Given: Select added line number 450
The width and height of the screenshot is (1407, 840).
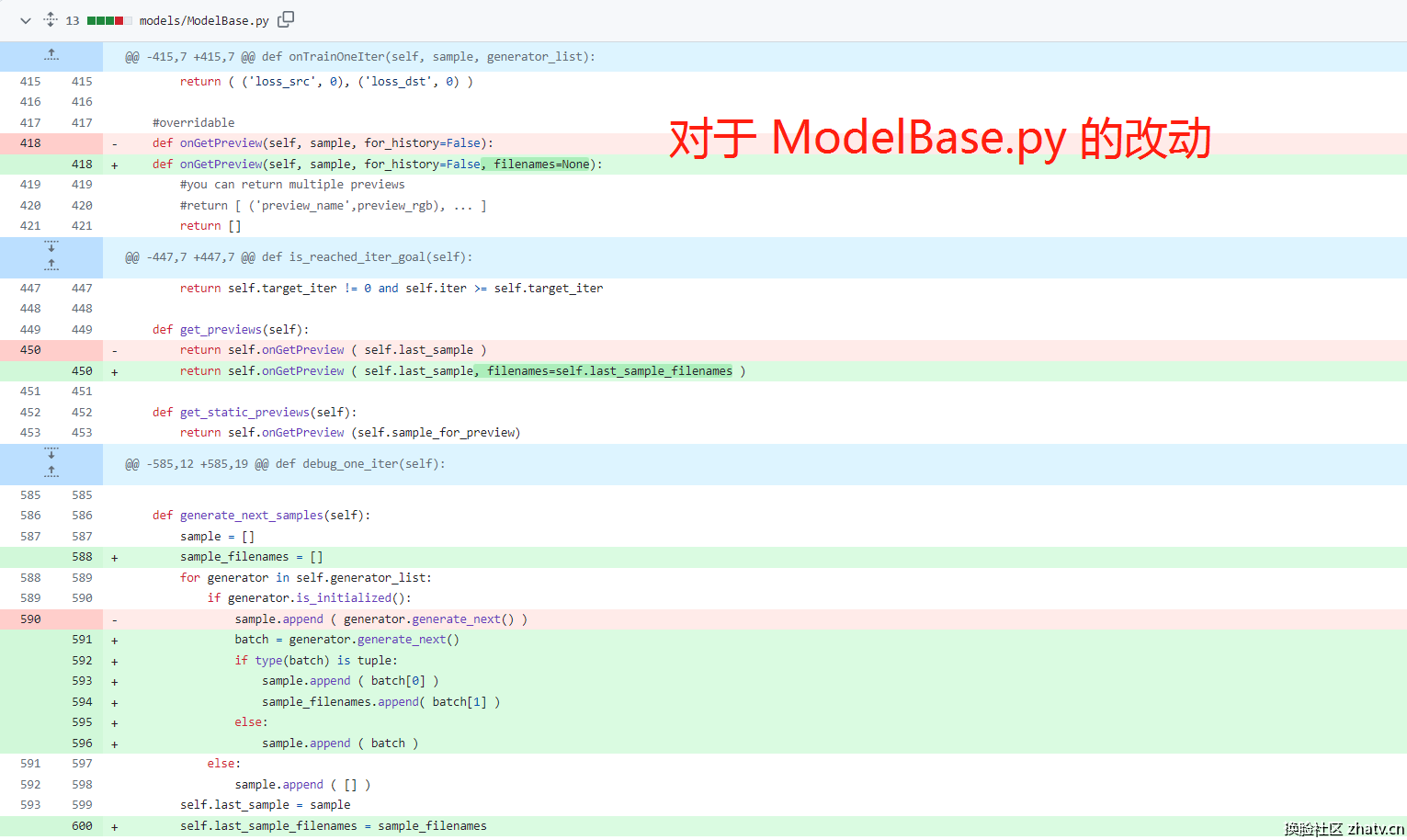Looking at the screenshot, I should pyautogui.click(x=82, y=371).
